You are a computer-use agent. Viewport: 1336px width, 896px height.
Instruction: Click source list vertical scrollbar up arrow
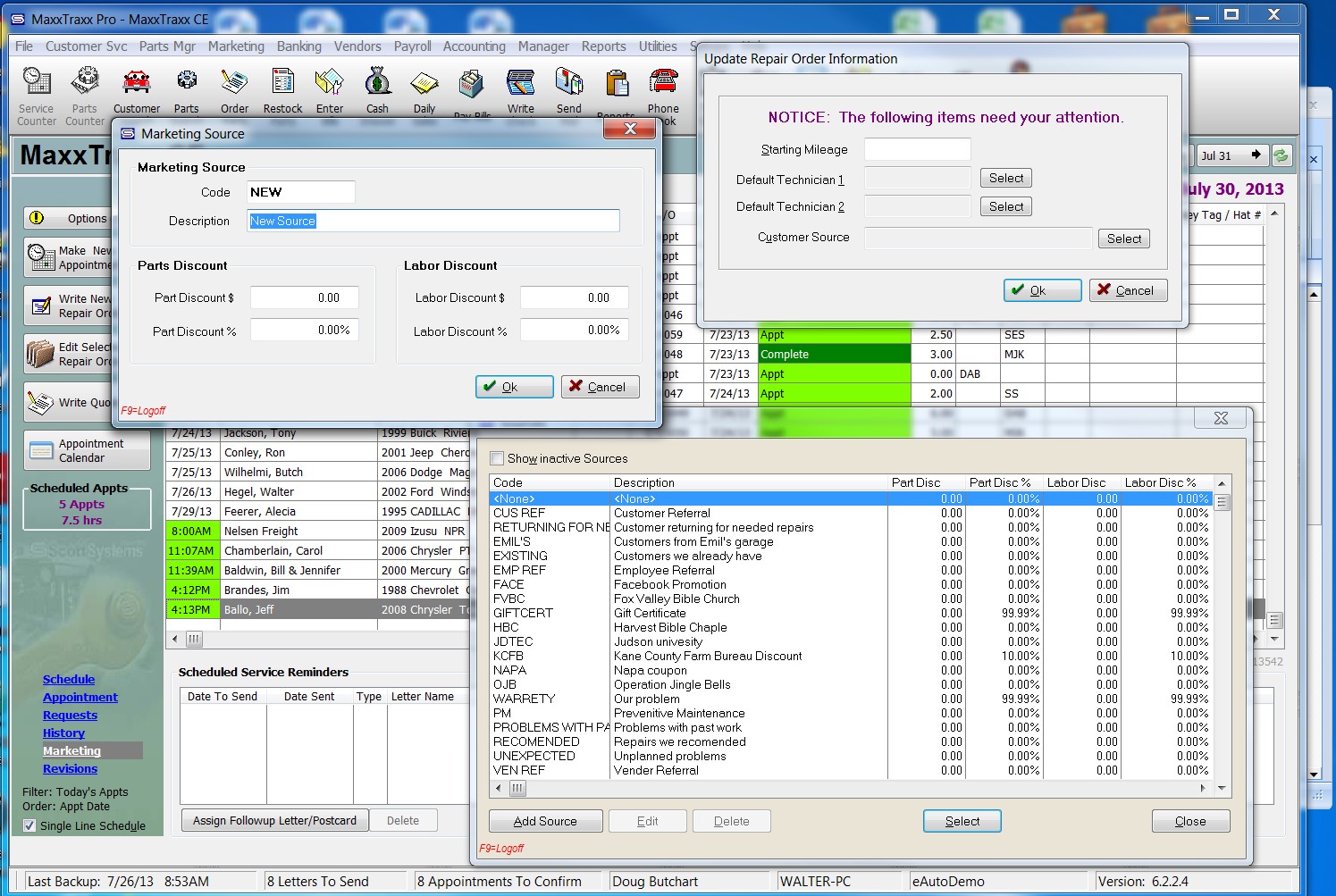1222,483
